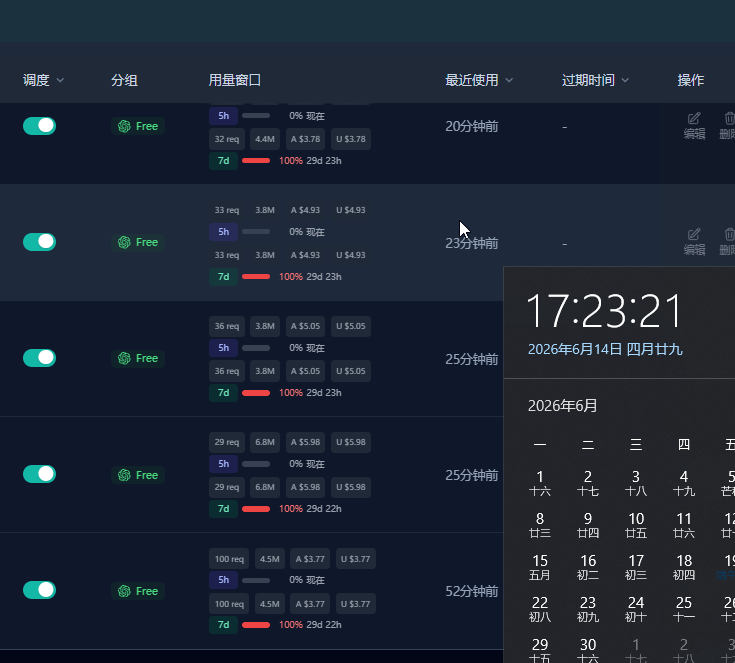Open sort arrow next to 过期时间 header
The height and width of the screenshot is (663, 735).
point(625,81)
